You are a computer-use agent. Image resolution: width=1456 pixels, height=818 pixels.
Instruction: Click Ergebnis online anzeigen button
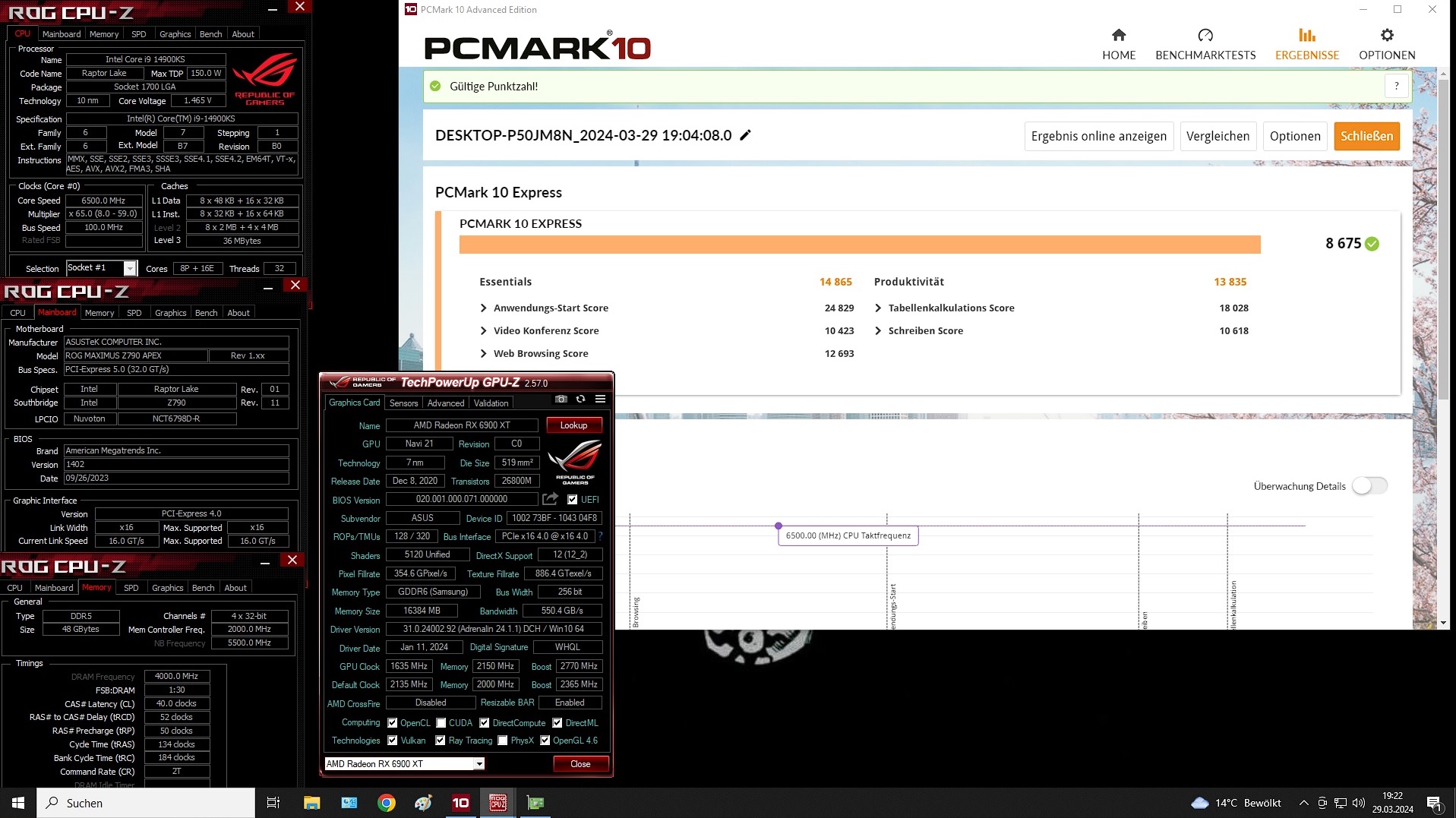point(1099,136)
